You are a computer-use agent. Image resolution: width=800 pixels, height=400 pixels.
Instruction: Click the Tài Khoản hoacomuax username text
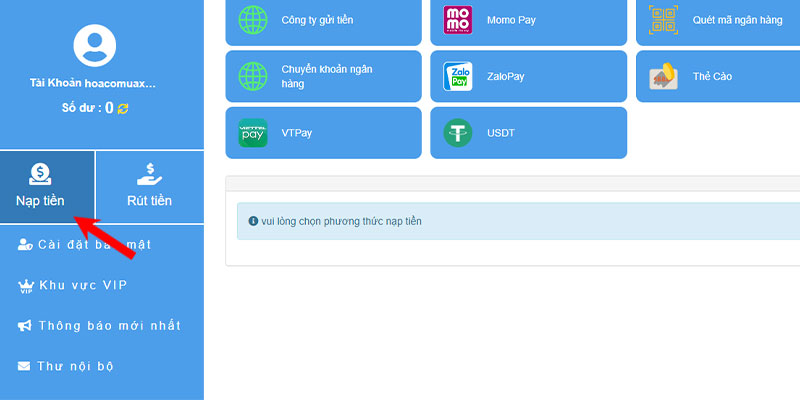coord(92,83)
